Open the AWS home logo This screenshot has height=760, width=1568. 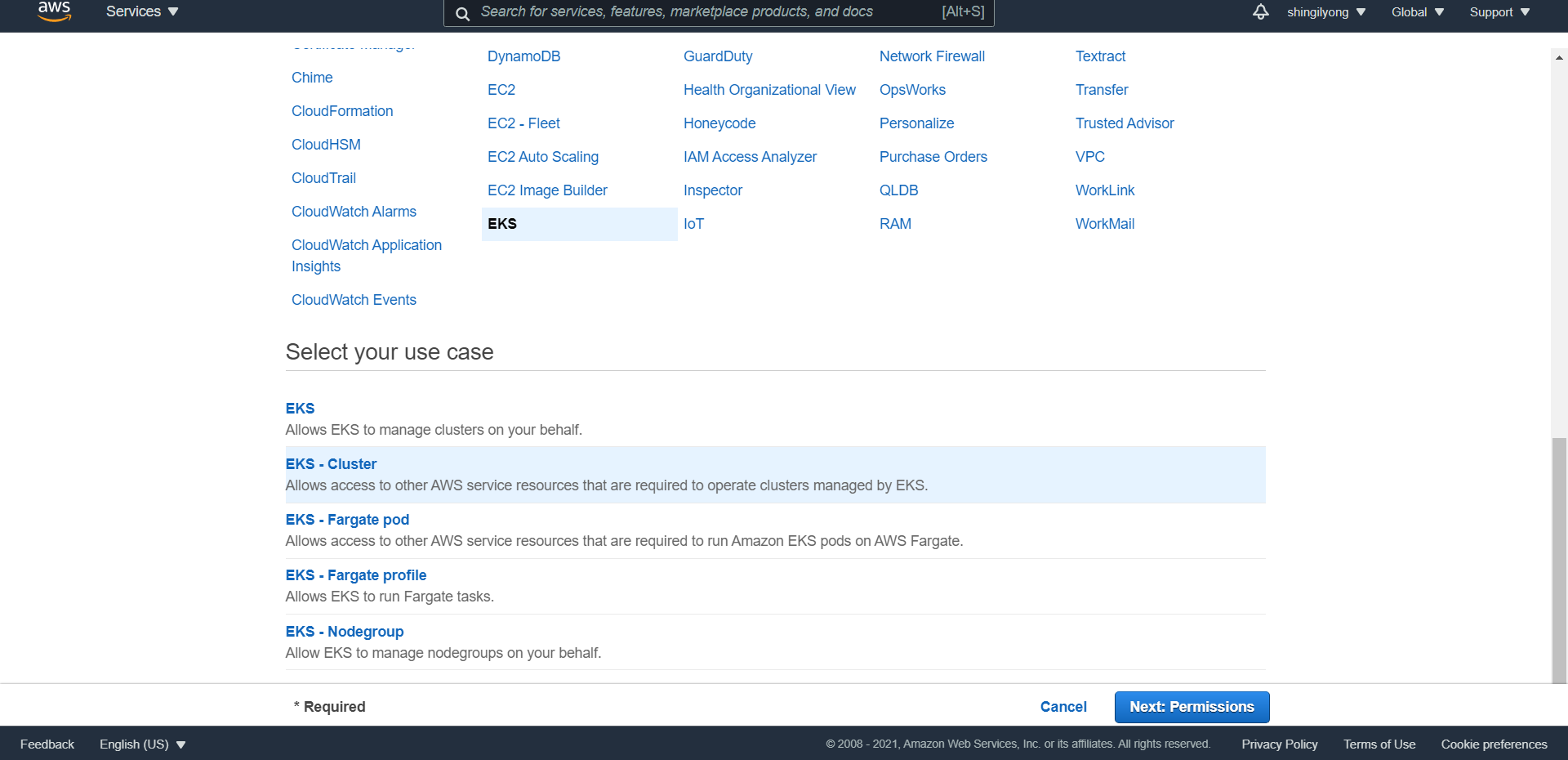point(54,11)
